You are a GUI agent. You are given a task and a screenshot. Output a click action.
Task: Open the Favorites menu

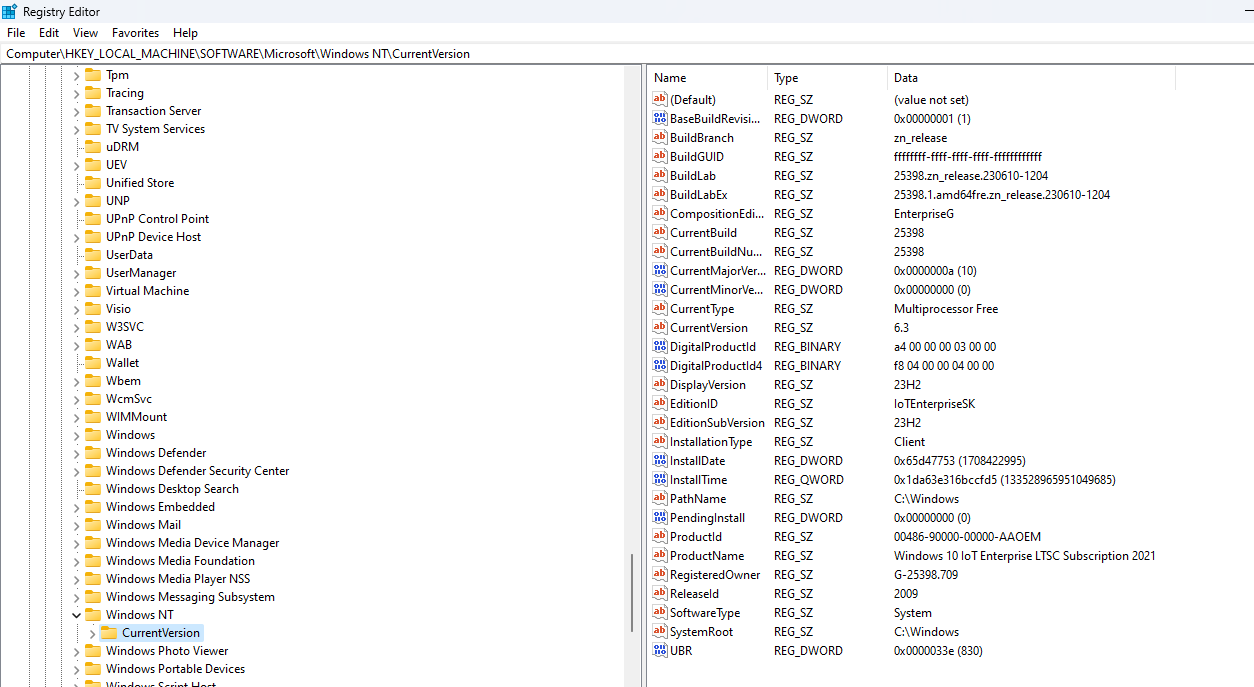pos(135,33)
